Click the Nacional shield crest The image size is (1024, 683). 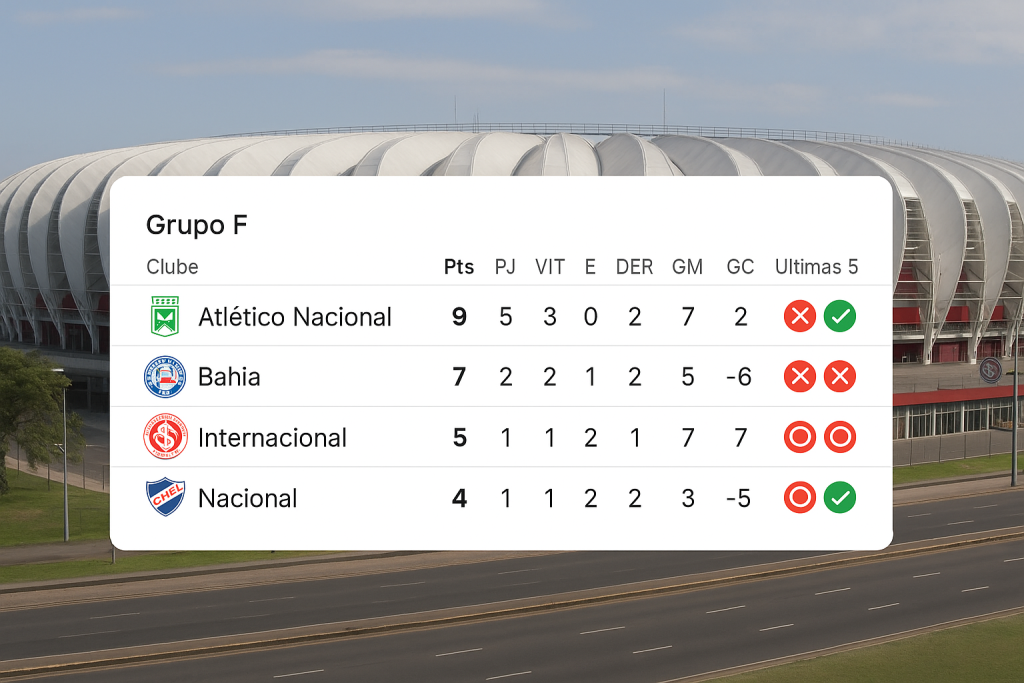[x=165, y=497]
